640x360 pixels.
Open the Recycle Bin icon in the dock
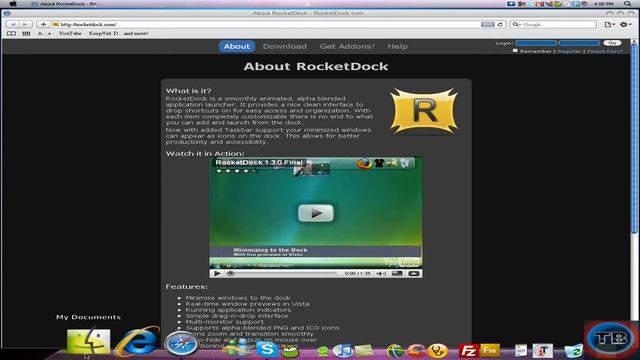[x=573, y=351]
